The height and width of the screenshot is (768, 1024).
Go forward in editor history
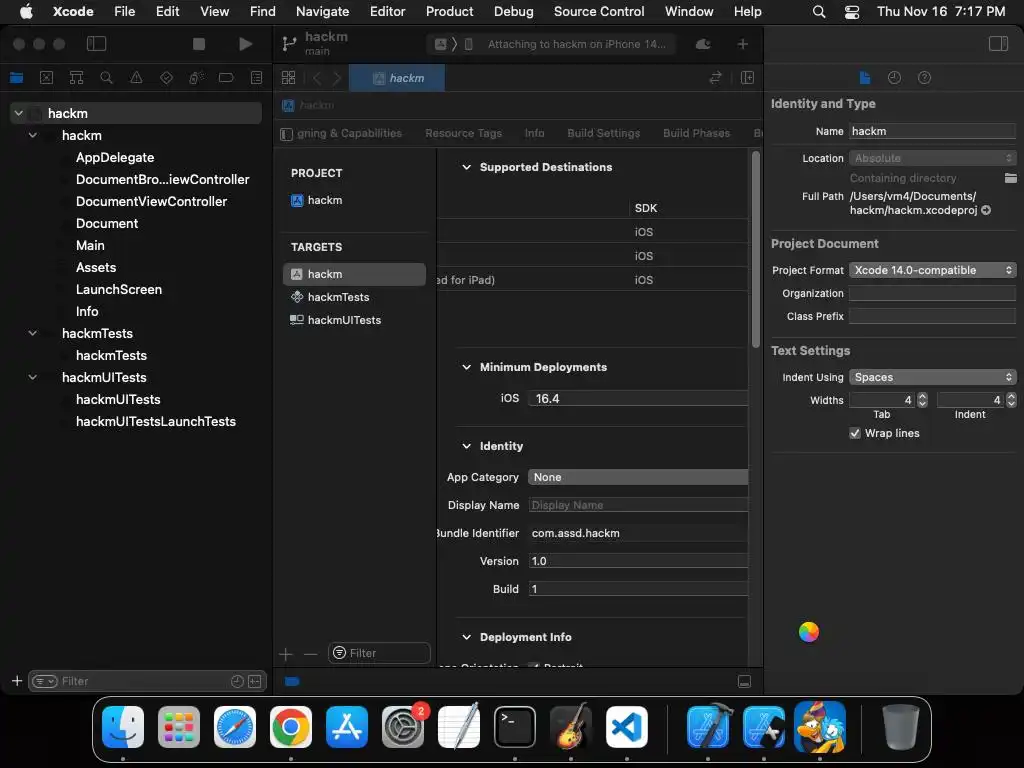click(337, 78)
